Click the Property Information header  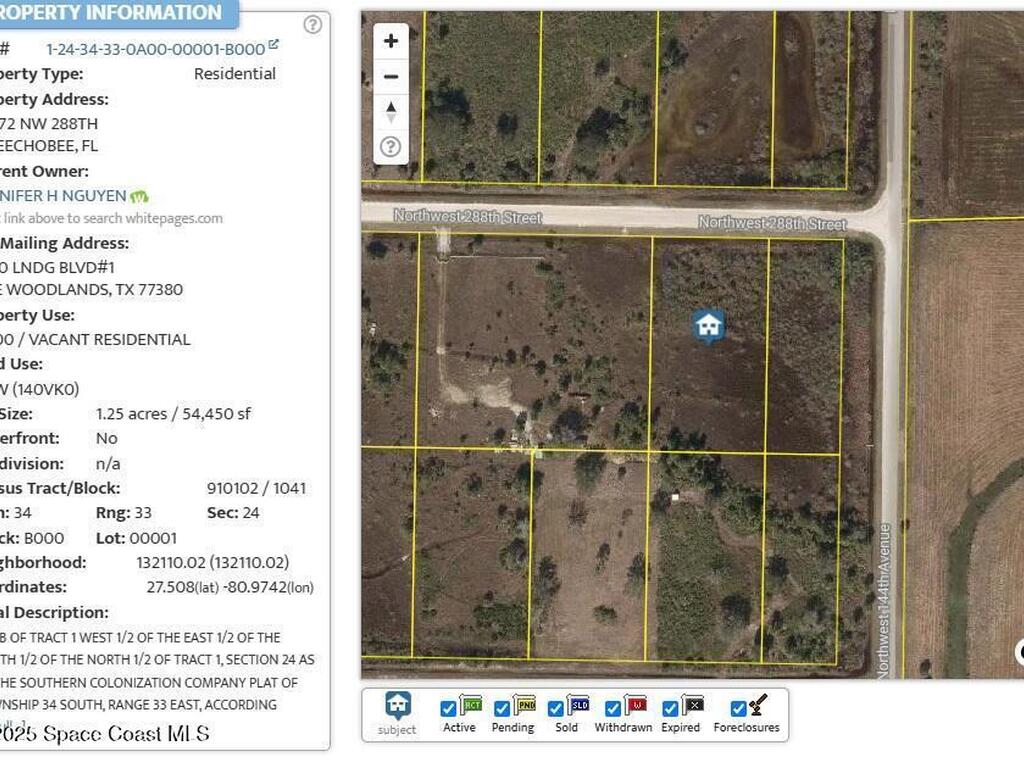pos(110,13)
